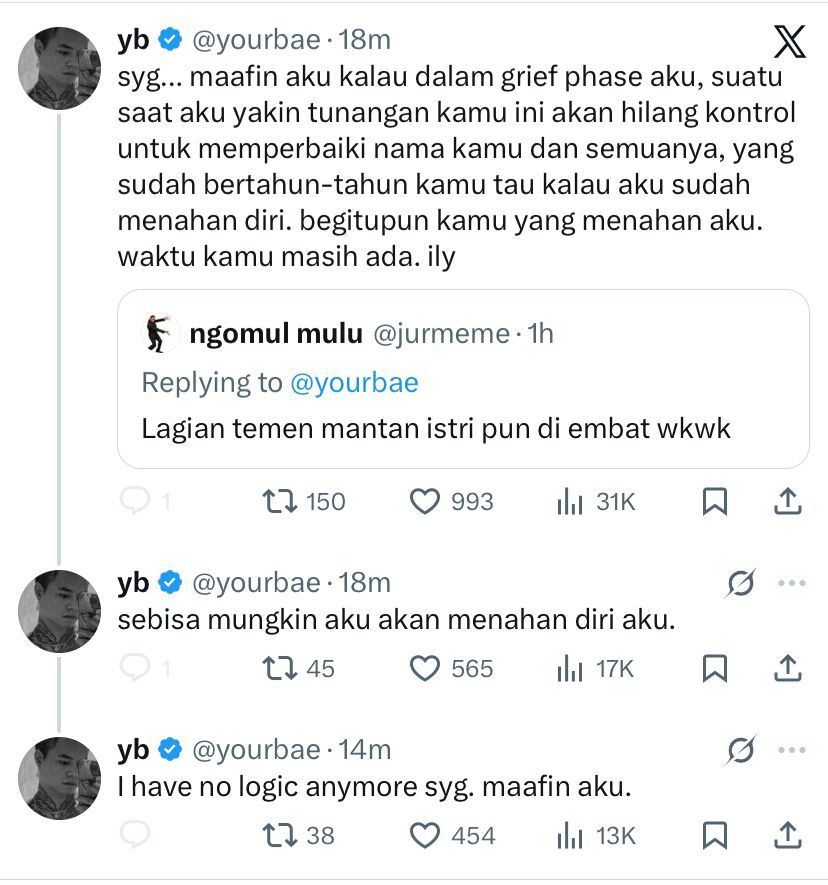Like the tweet with 454 likes
Viewport: 828px width, 885px height.
tap(427, 835)
